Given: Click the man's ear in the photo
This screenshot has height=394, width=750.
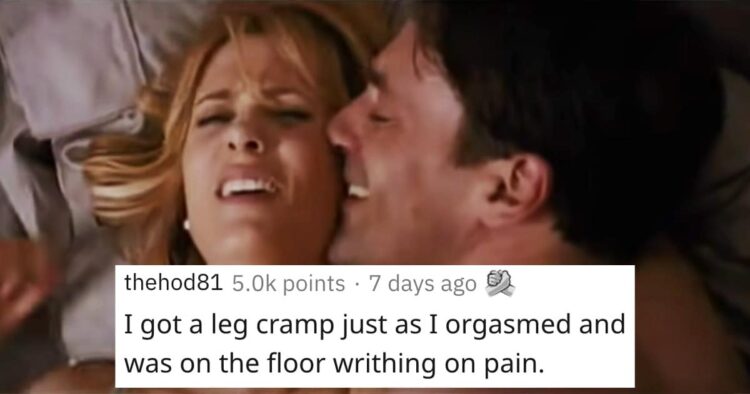Looking at the screenshot, I should coord(519,190).
